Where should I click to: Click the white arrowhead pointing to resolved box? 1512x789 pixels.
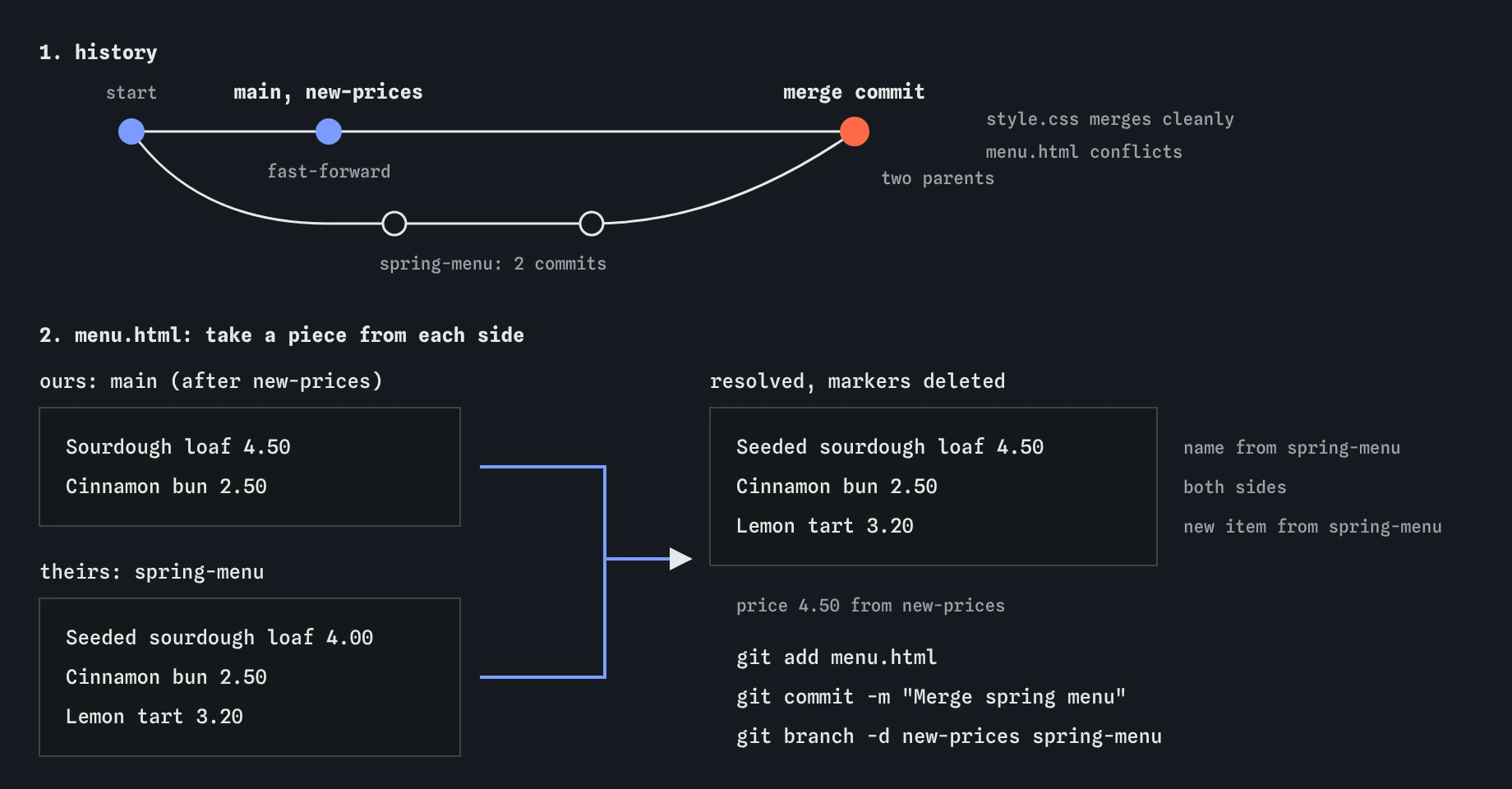click(680, 559)
